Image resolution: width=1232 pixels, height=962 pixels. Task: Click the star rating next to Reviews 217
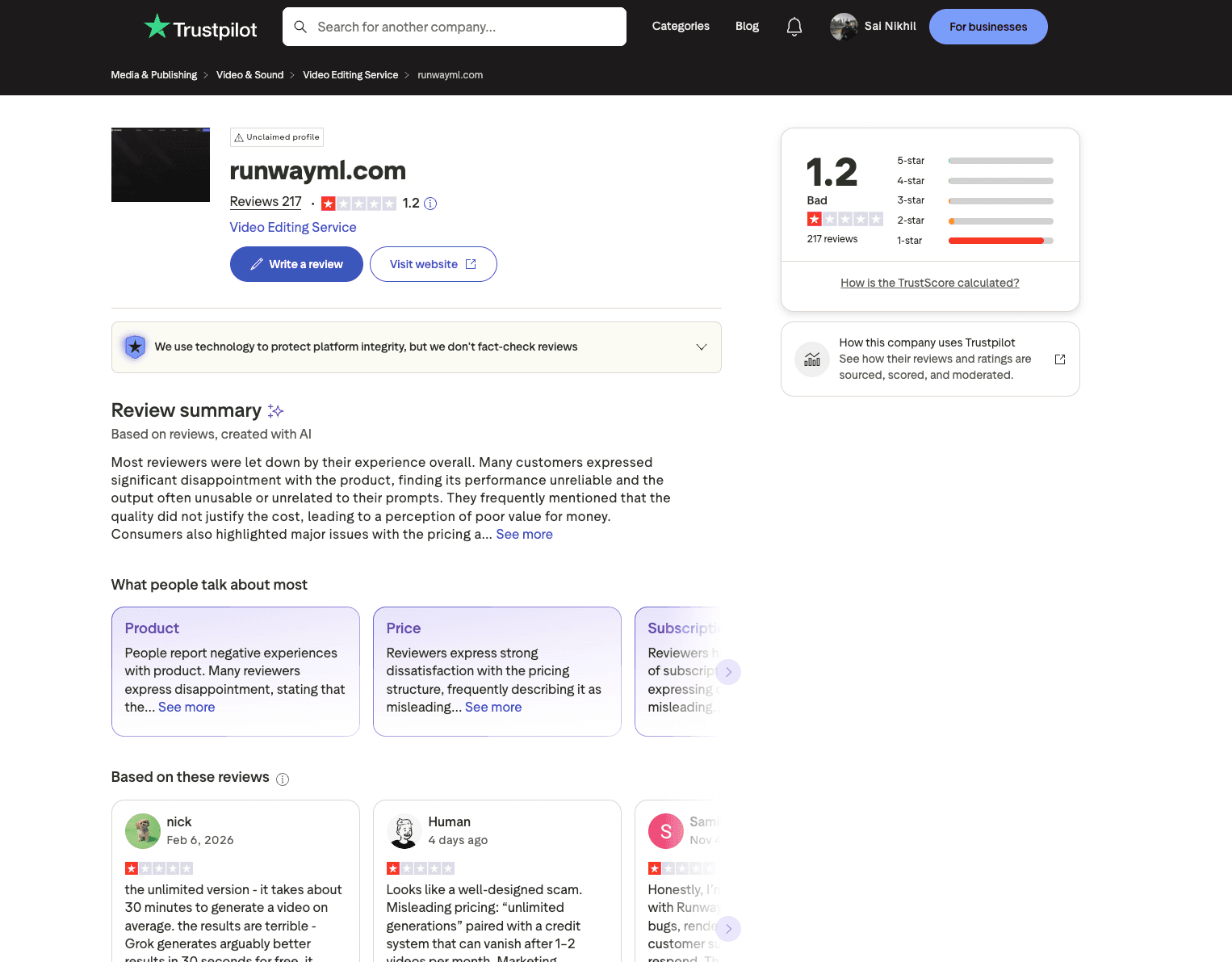pyautogui.click(x=358, y=204)
